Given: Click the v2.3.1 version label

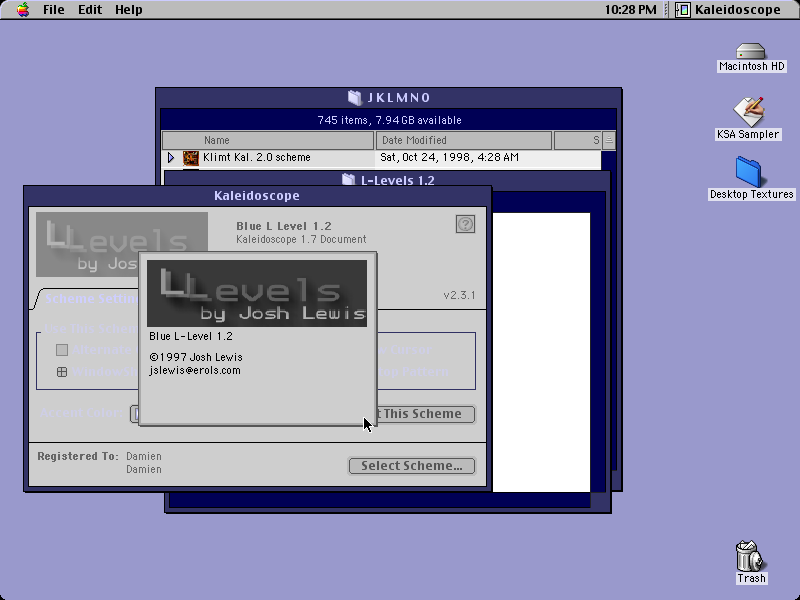Looking at the screenshot, I should pos(459,295).
